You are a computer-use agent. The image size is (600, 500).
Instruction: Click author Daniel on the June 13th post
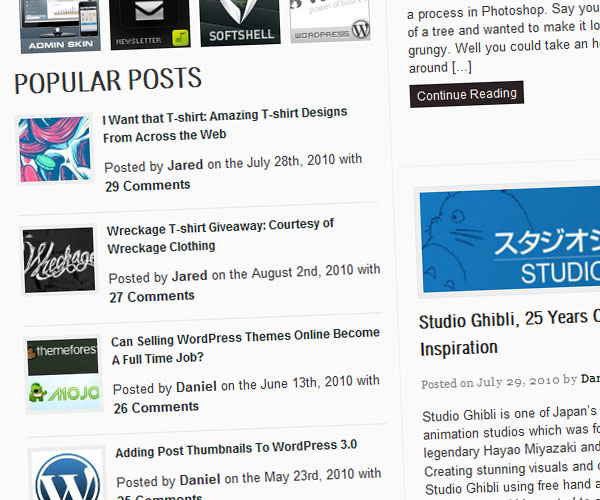[x=196, y=387]
